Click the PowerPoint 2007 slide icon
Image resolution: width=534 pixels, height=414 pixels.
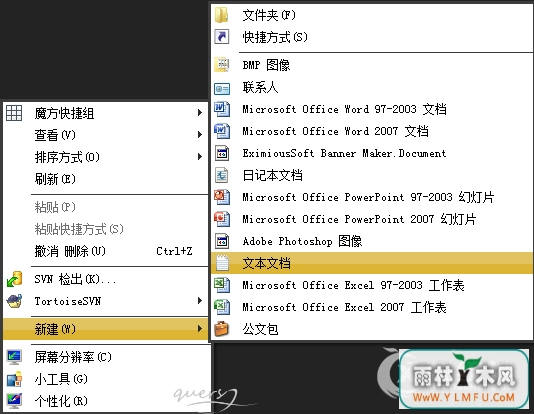(x=222, y=219)
